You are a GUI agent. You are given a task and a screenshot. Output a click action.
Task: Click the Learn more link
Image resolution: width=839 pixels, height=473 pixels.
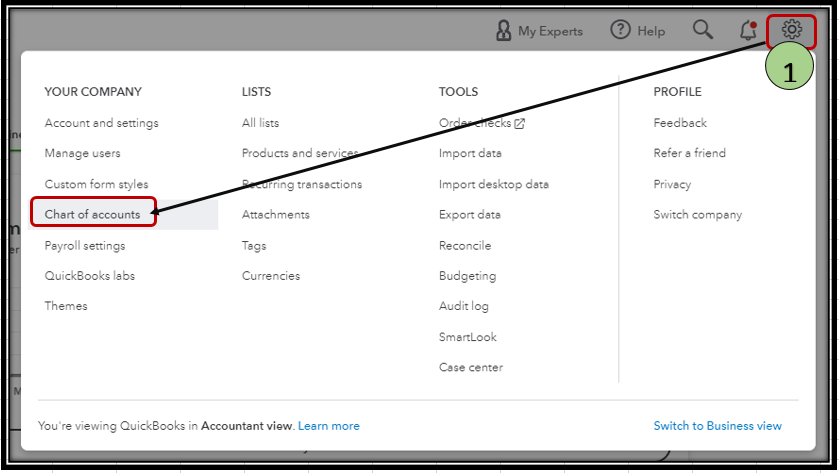point(329,426)
